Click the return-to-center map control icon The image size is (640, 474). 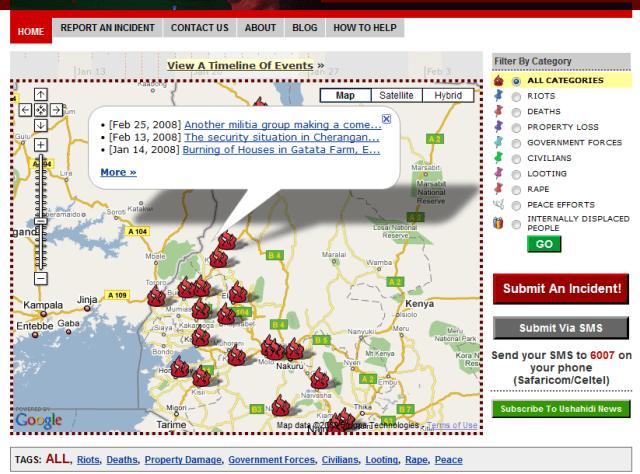point(41,109)
